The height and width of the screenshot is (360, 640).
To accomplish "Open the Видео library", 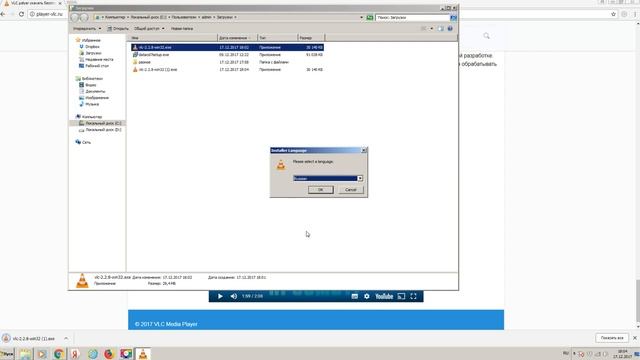I will pos(88,85).
